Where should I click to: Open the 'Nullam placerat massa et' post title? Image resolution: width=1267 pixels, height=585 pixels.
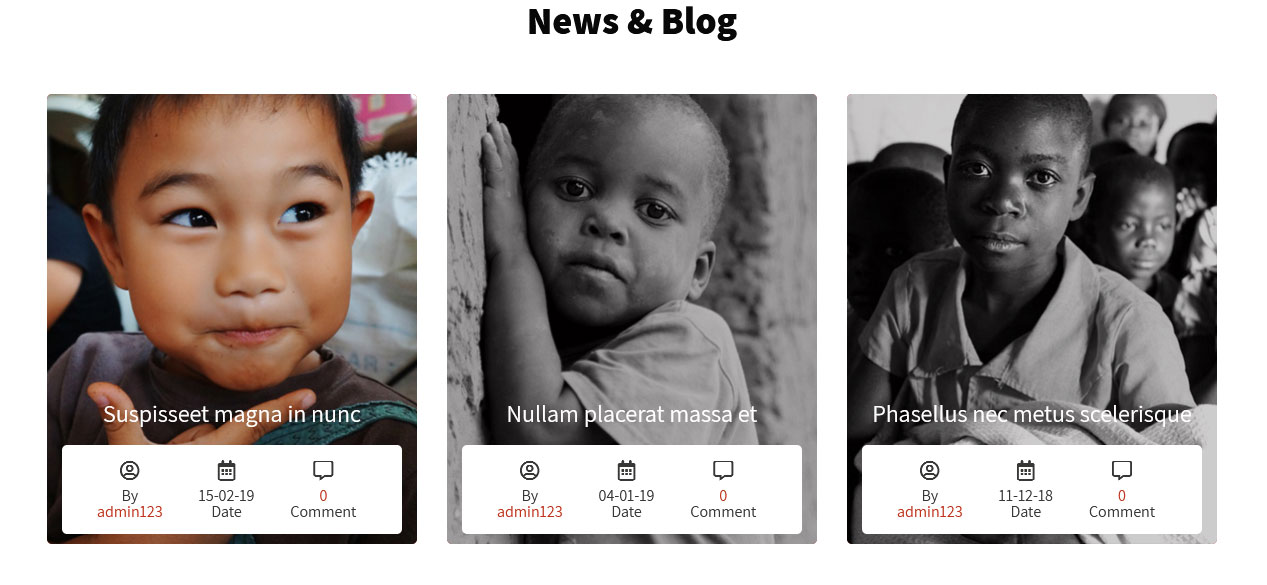pos(632,414)
